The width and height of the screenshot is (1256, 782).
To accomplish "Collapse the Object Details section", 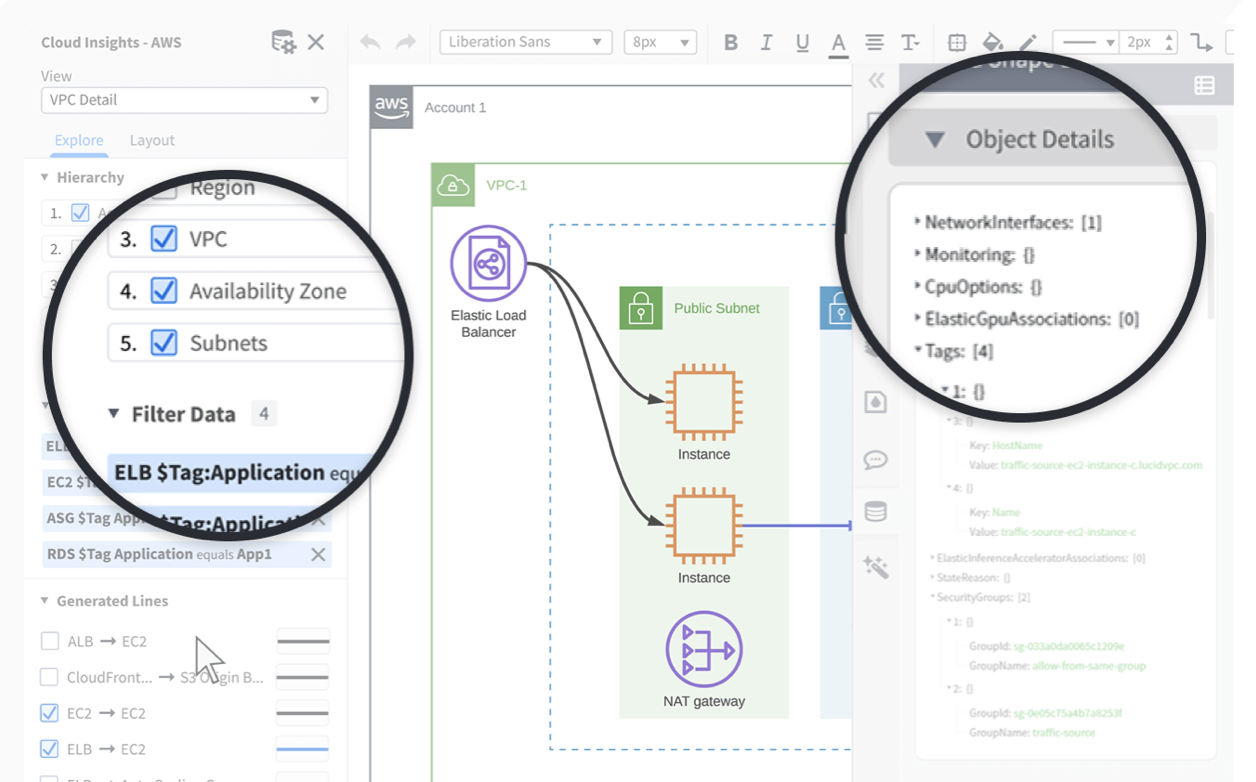I will 935,140.
